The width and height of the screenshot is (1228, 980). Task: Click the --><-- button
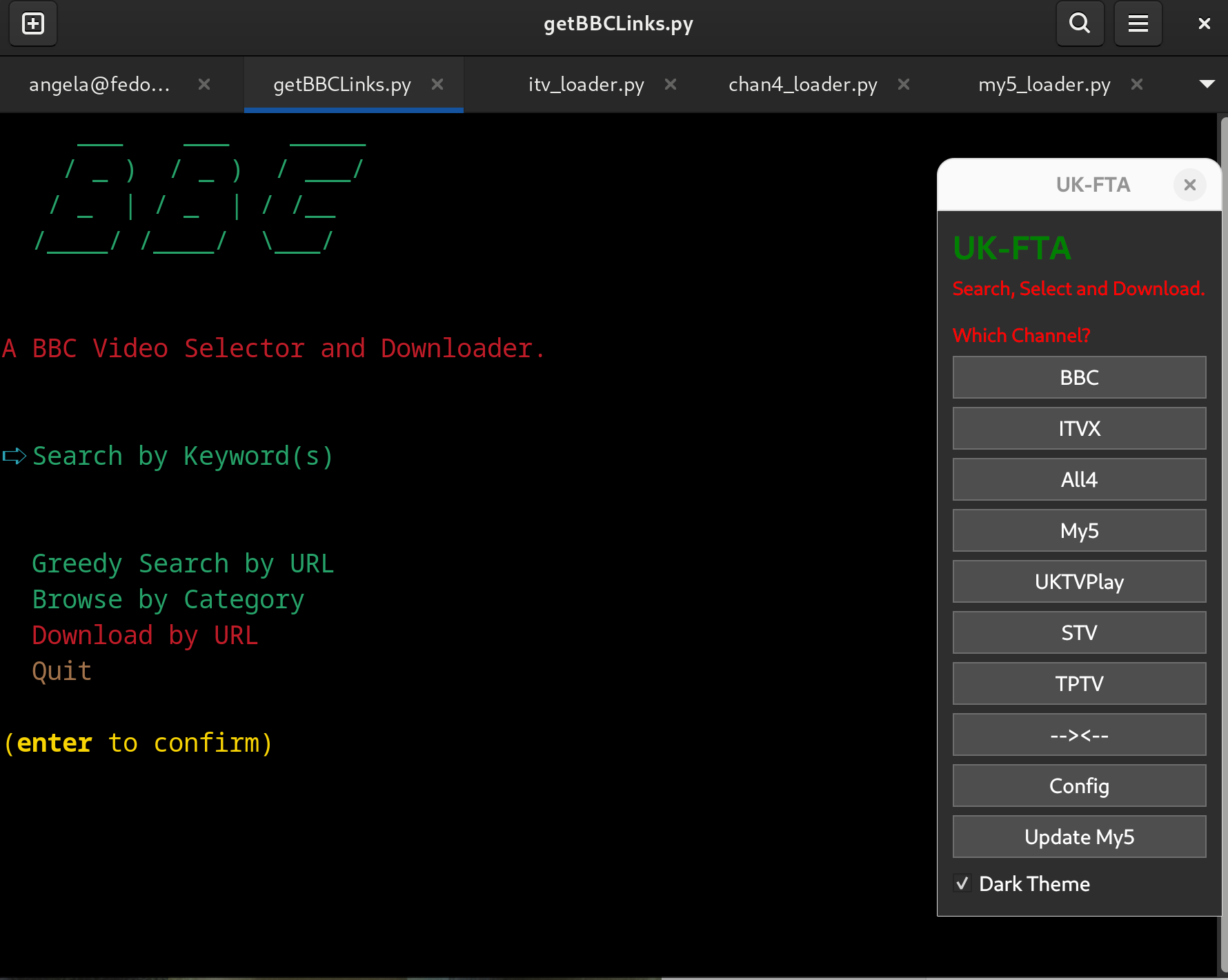(x=1079, y=734)
